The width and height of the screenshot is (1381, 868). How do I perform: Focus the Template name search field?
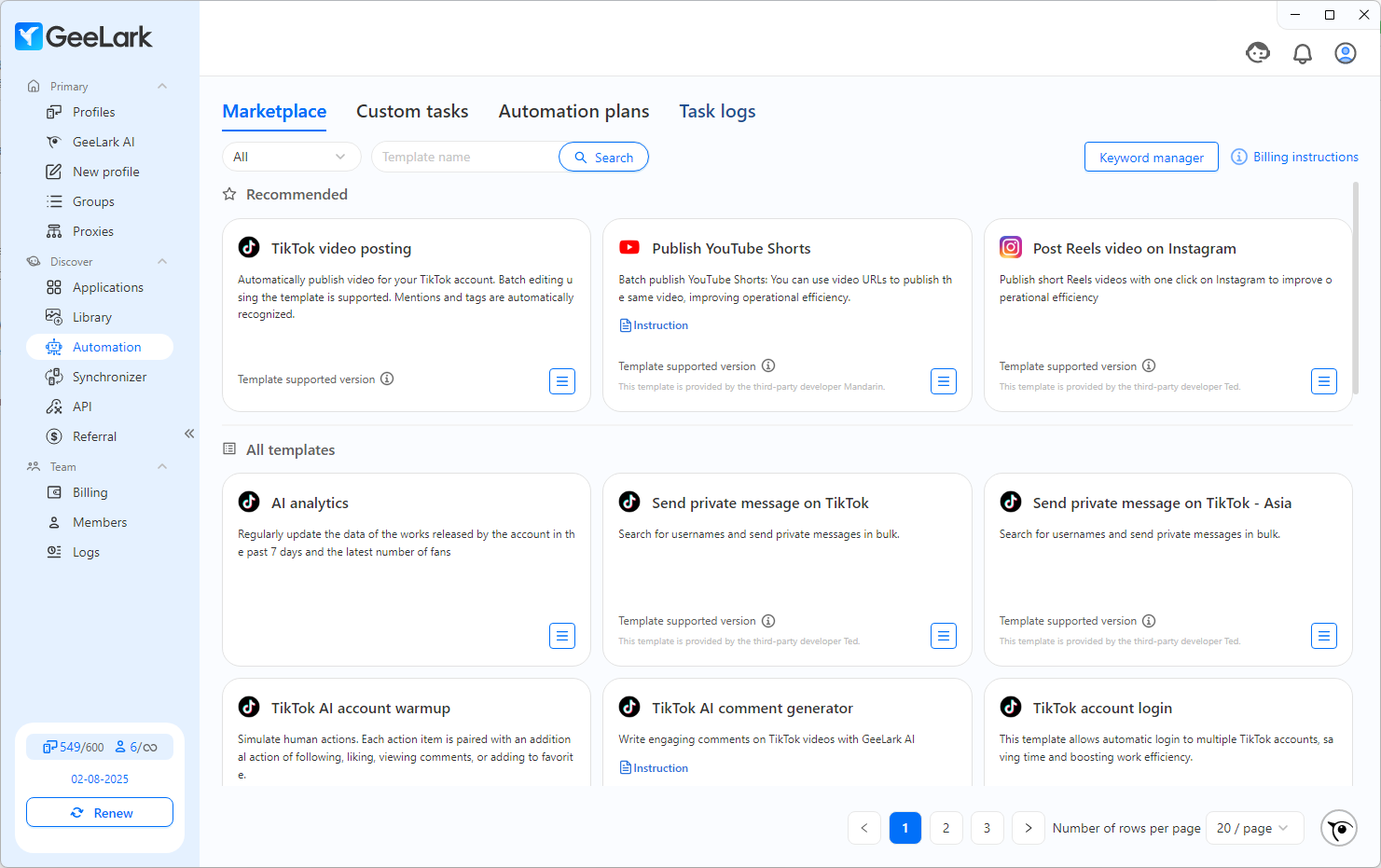coord(464,157)
